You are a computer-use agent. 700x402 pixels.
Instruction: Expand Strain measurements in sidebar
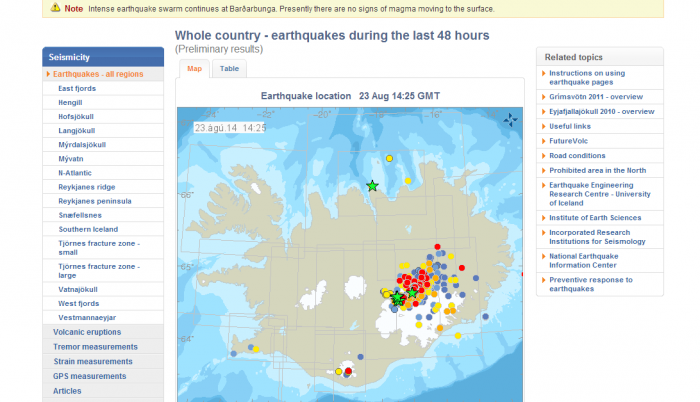click(x=92, y=362)
